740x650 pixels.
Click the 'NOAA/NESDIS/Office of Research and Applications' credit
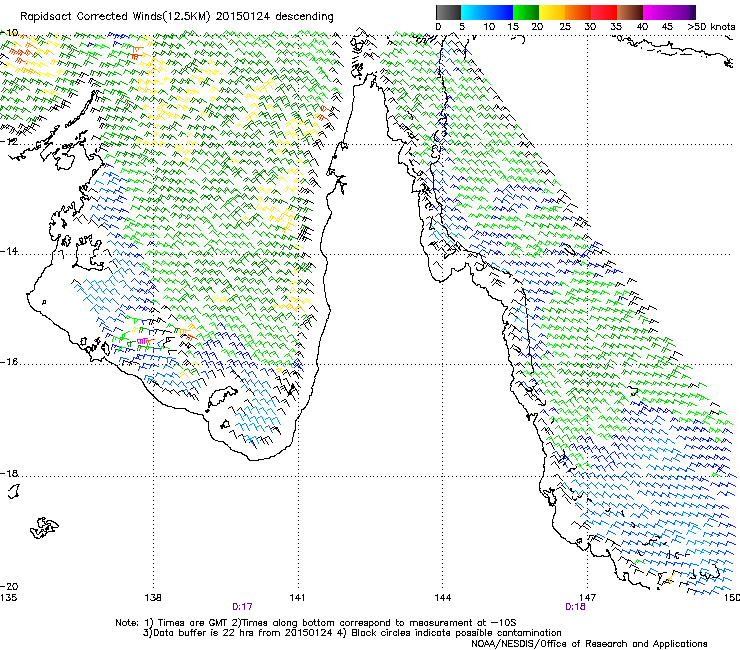(x=589, y=644)
